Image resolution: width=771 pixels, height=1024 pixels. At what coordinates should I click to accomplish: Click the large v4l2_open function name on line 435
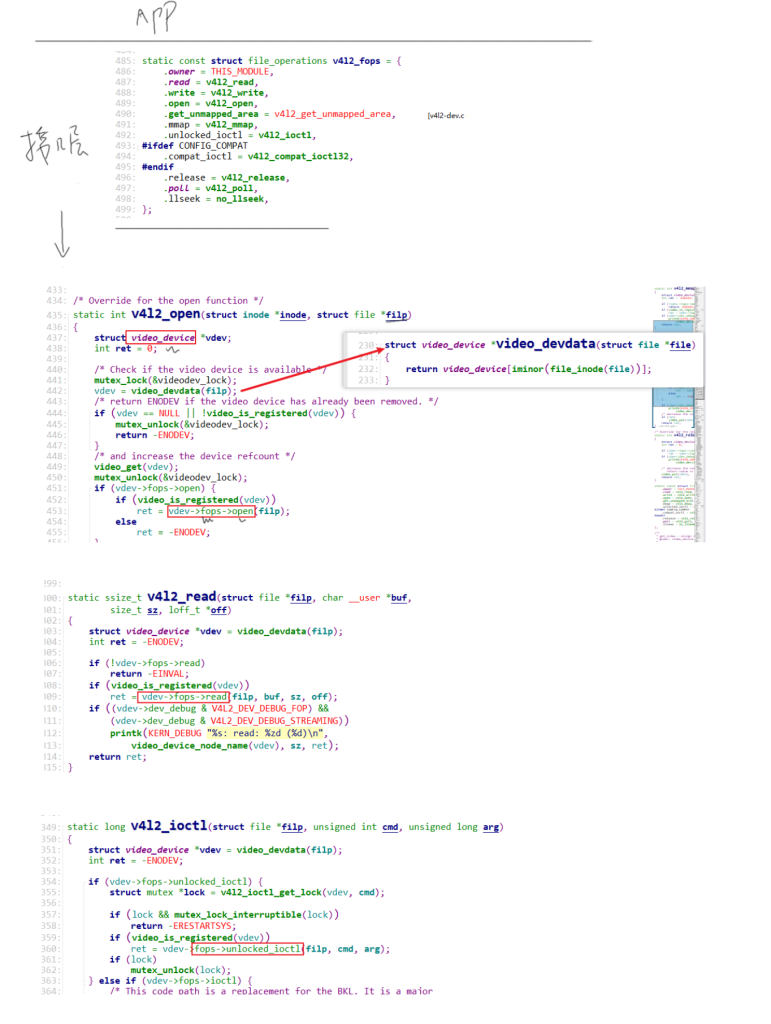pos(166,314)
